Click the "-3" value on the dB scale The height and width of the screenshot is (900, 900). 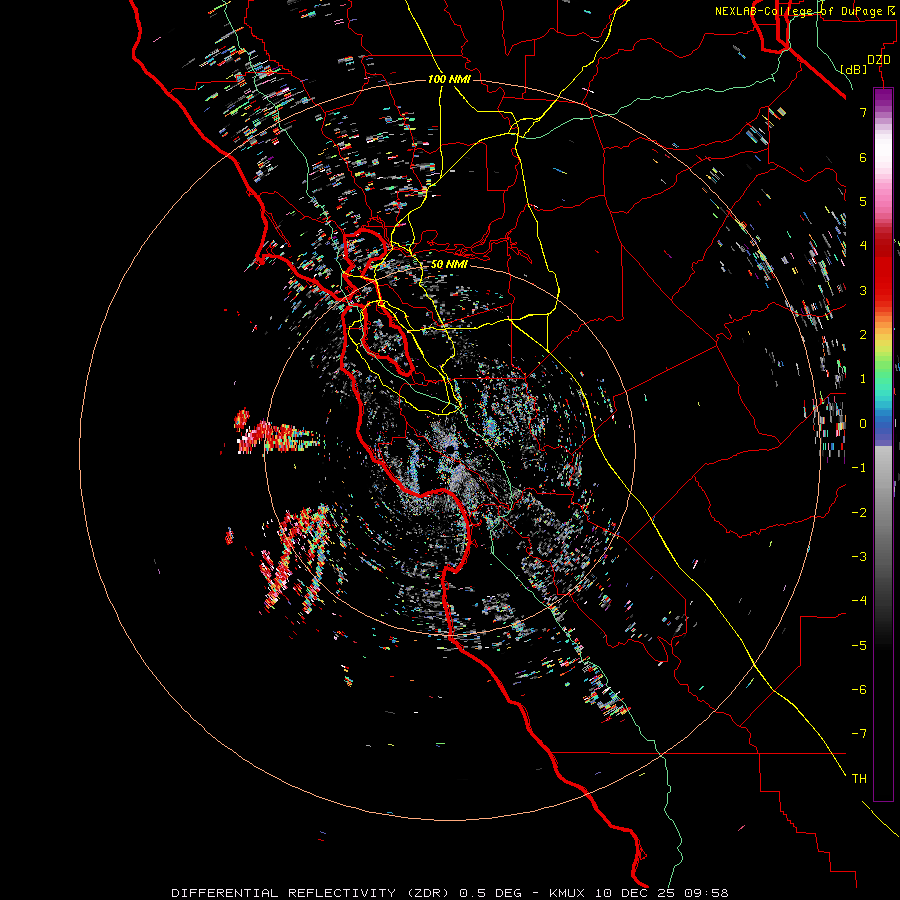[859, 557]
